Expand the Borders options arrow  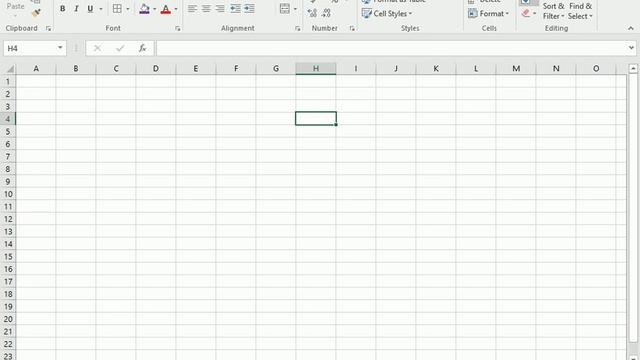pyautogui.click(x=128, y=9)
